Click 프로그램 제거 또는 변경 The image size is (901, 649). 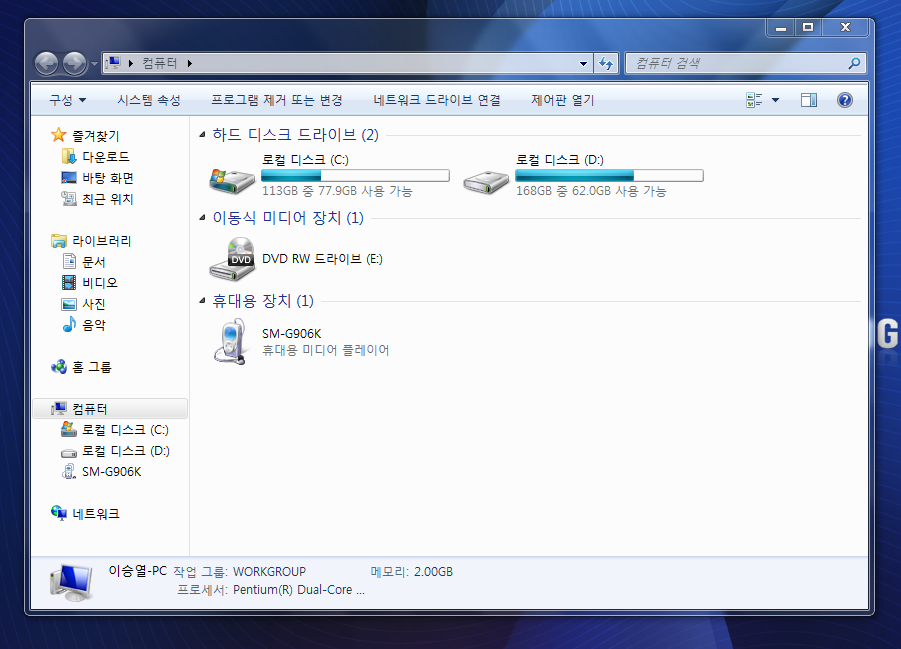pos(276,100)
